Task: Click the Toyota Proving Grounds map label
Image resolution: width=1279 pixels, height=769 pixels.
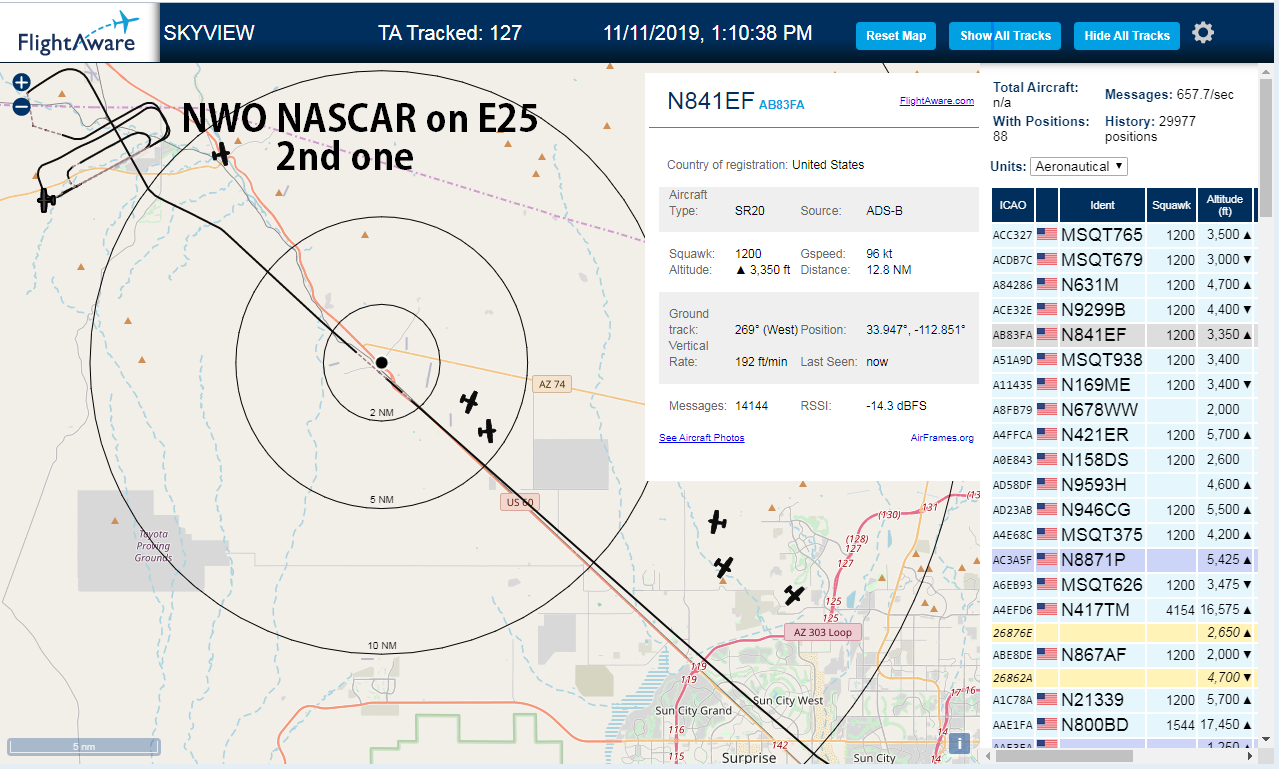Action: [x=154, y=546]
